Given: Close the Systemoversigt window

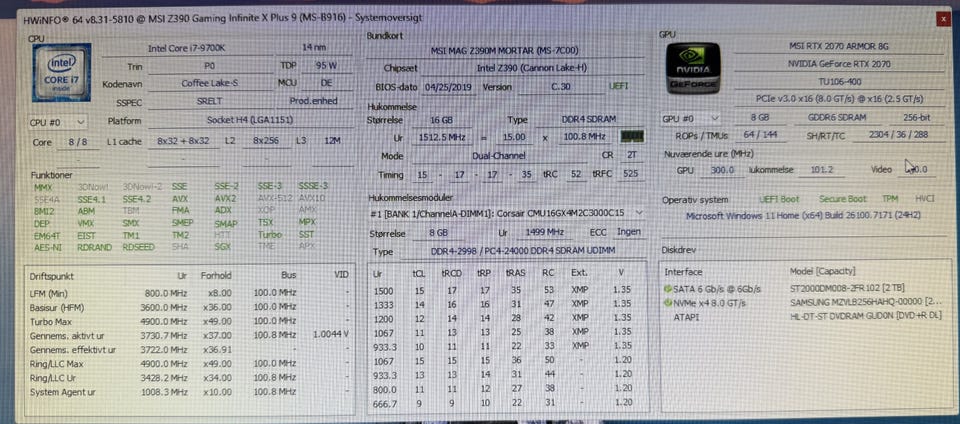Looking at the screenshot, I should (942, 20).
